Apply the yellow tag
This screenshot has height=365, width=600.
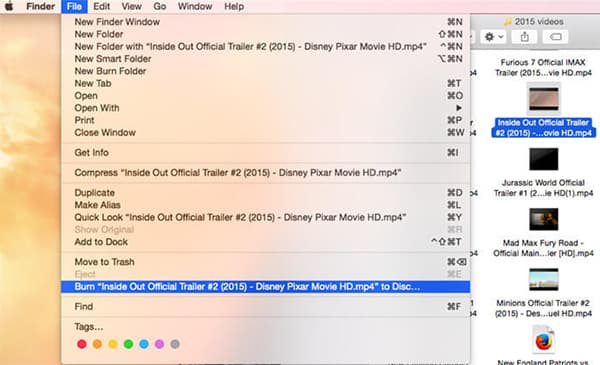tap(113, 344)
